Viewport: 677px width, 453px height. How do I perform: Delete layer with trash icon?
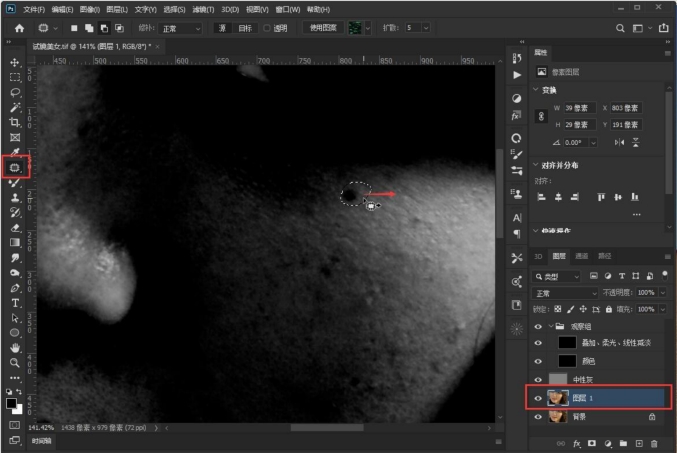point(654,443)
